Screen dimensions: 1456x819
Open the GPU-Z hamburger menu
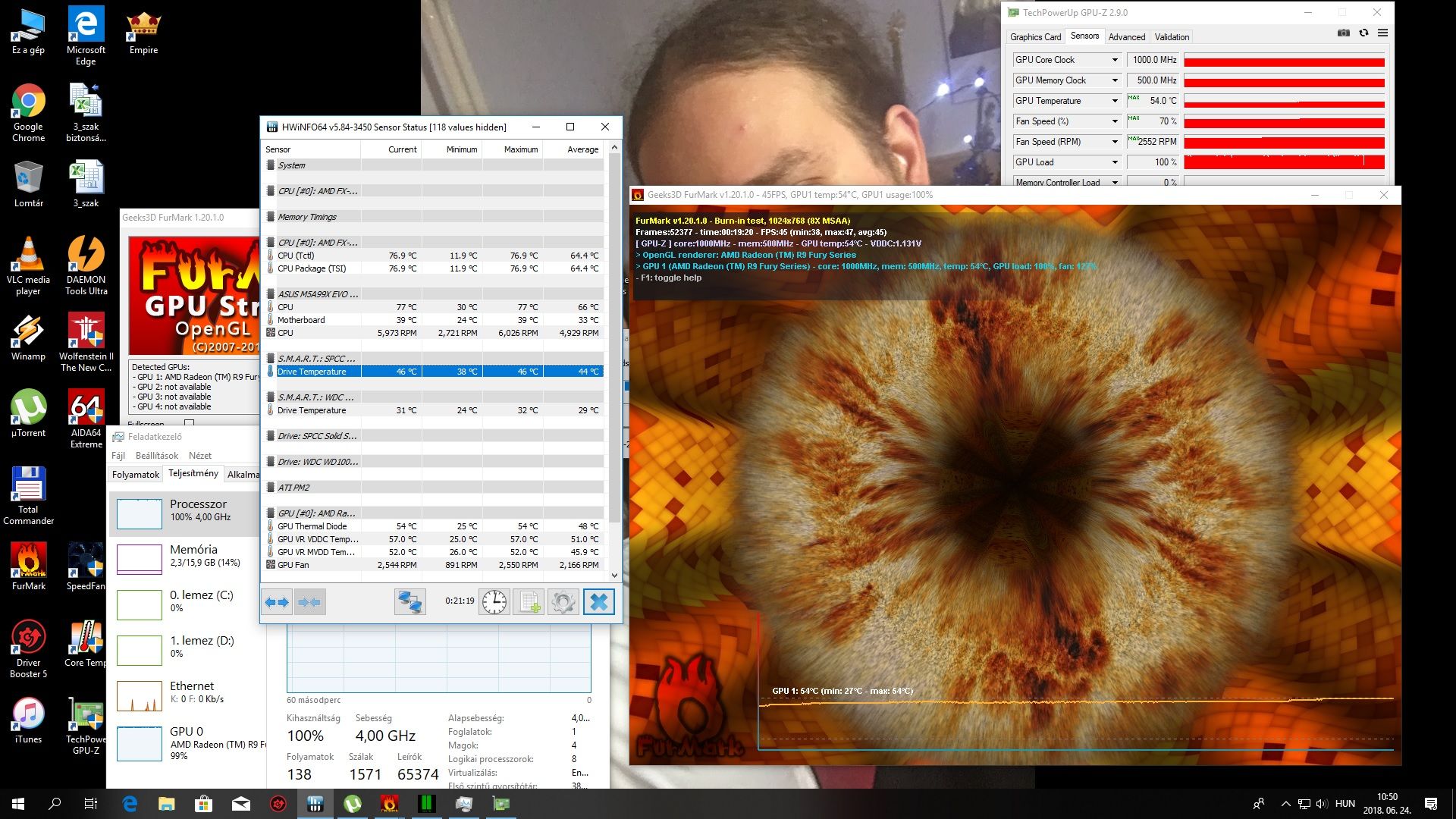(x=1382, y=33)
